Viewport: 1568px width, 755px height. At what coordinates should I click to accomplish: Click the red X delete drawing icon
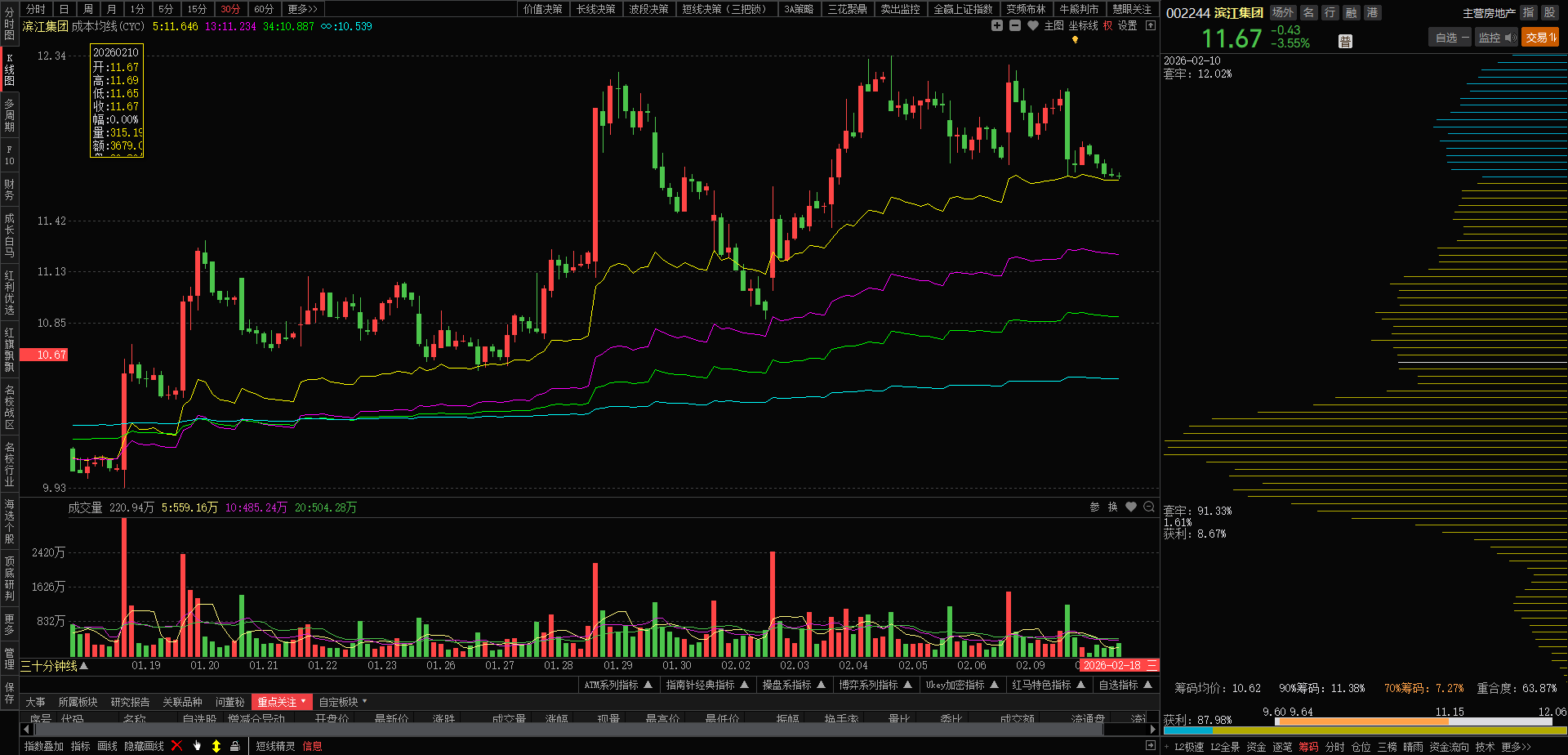pos(176,746)
